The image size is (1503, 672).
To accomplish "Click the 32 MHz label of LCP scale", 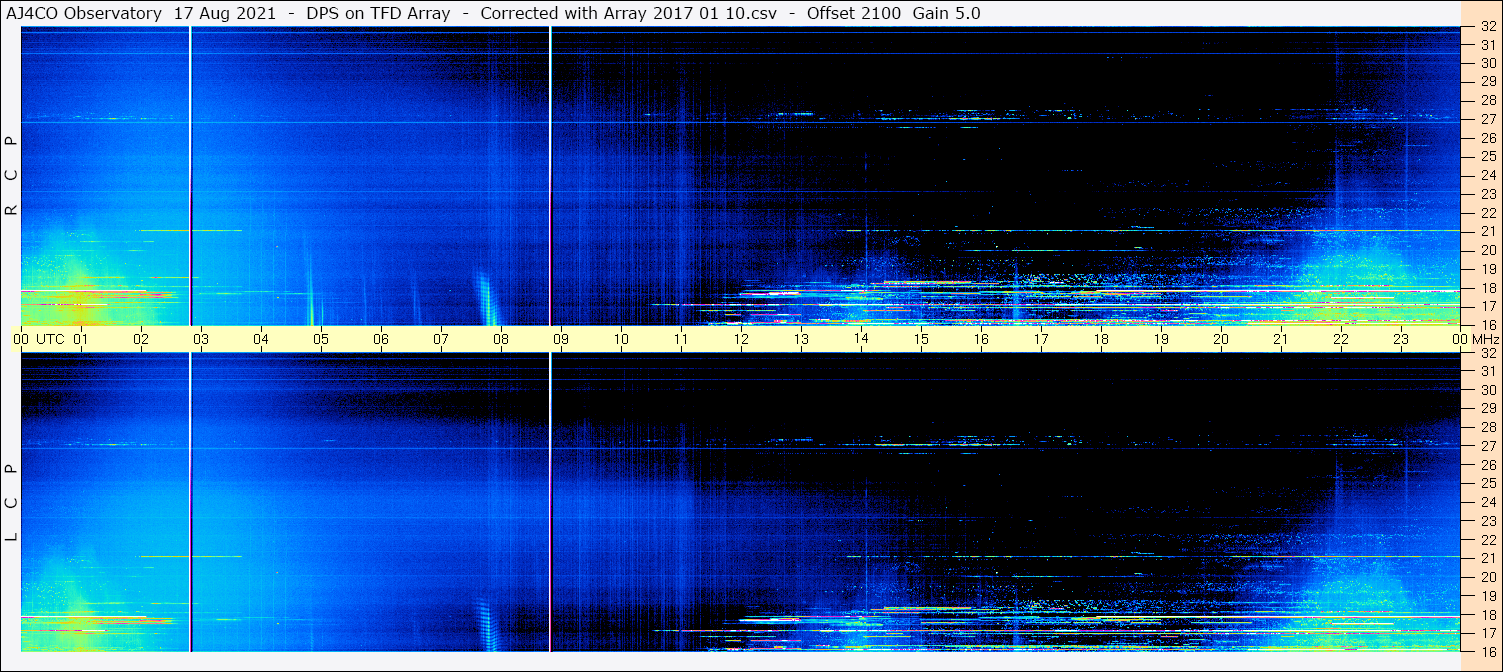I will pyautogui.click(x=1488, y=353).
